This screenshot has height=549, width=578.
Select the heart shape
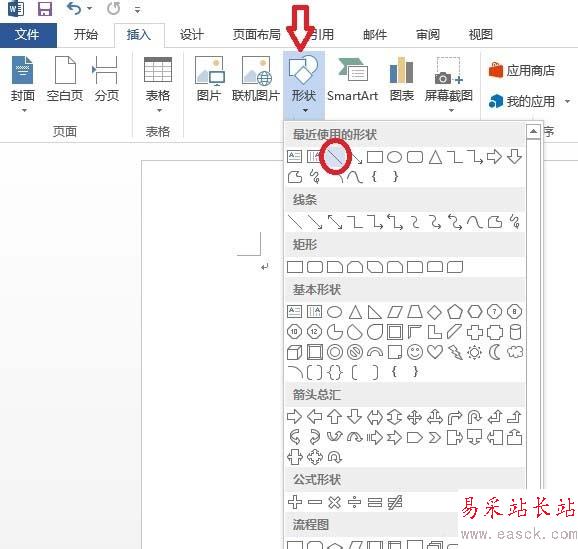pos(435,352)
